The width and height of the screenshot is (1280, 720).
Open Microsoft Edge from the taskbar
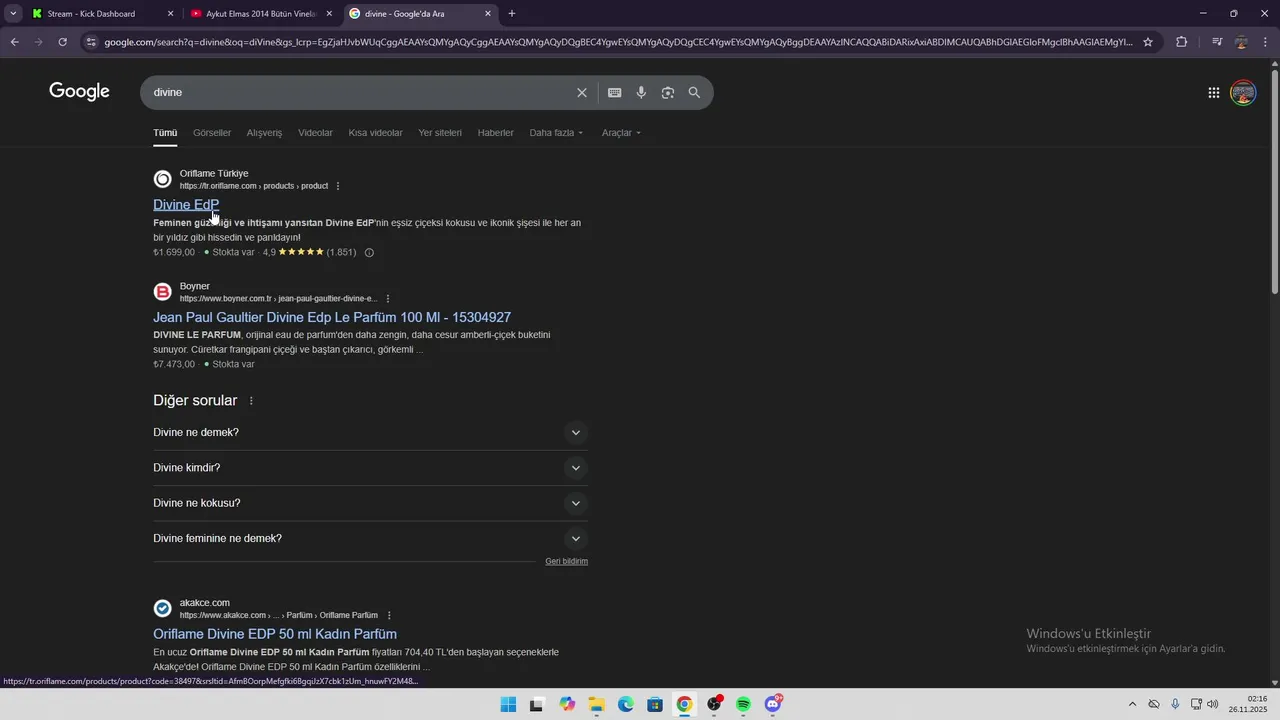[x=626, y=704]
